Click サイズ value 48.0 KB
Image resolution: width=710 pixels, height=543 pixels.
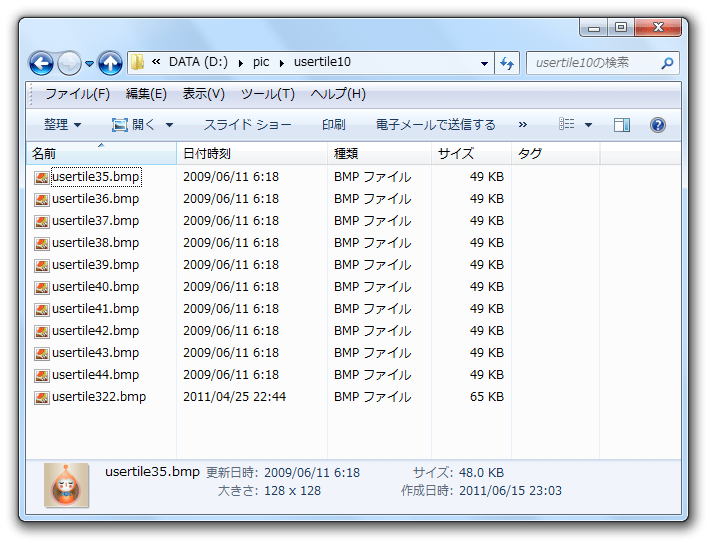[481, 473]
